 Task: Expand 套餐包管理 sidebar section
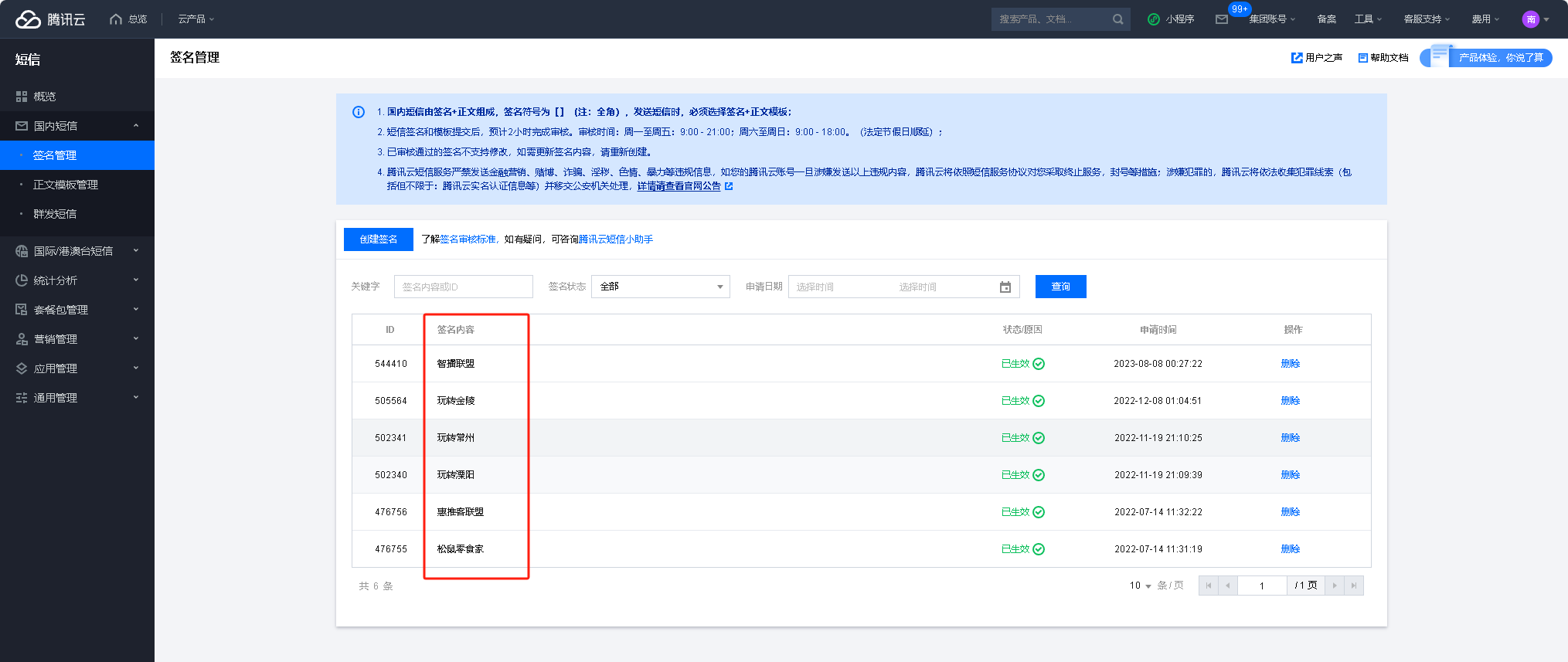[77, 310]
